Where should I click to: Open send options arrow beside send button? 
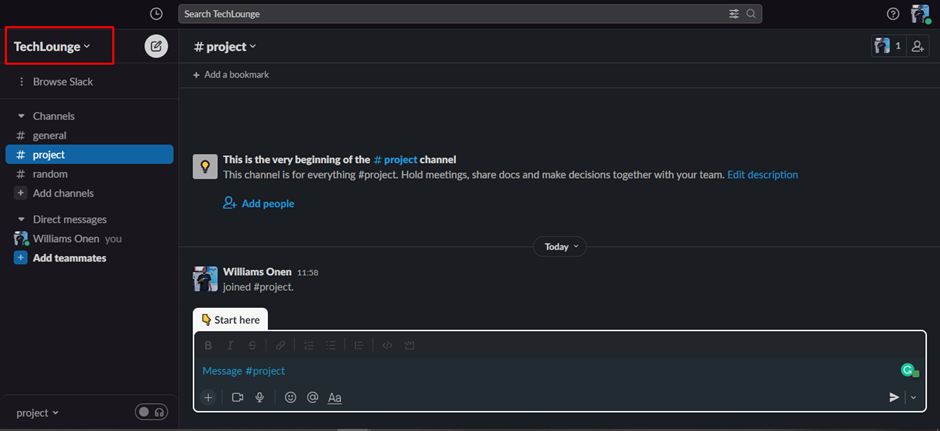(914, 397)
